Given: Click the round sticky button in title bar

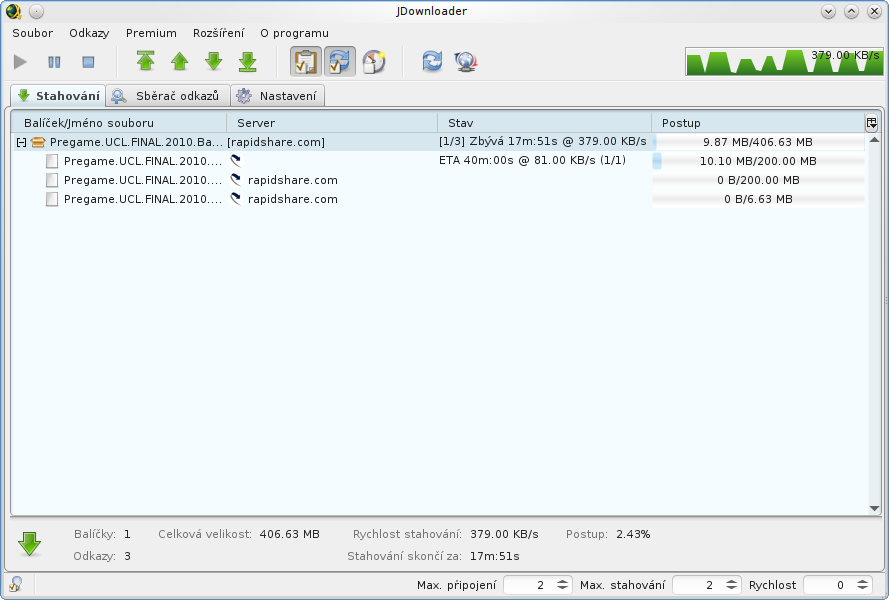Looking at the screenshot, I should point(36,11).
